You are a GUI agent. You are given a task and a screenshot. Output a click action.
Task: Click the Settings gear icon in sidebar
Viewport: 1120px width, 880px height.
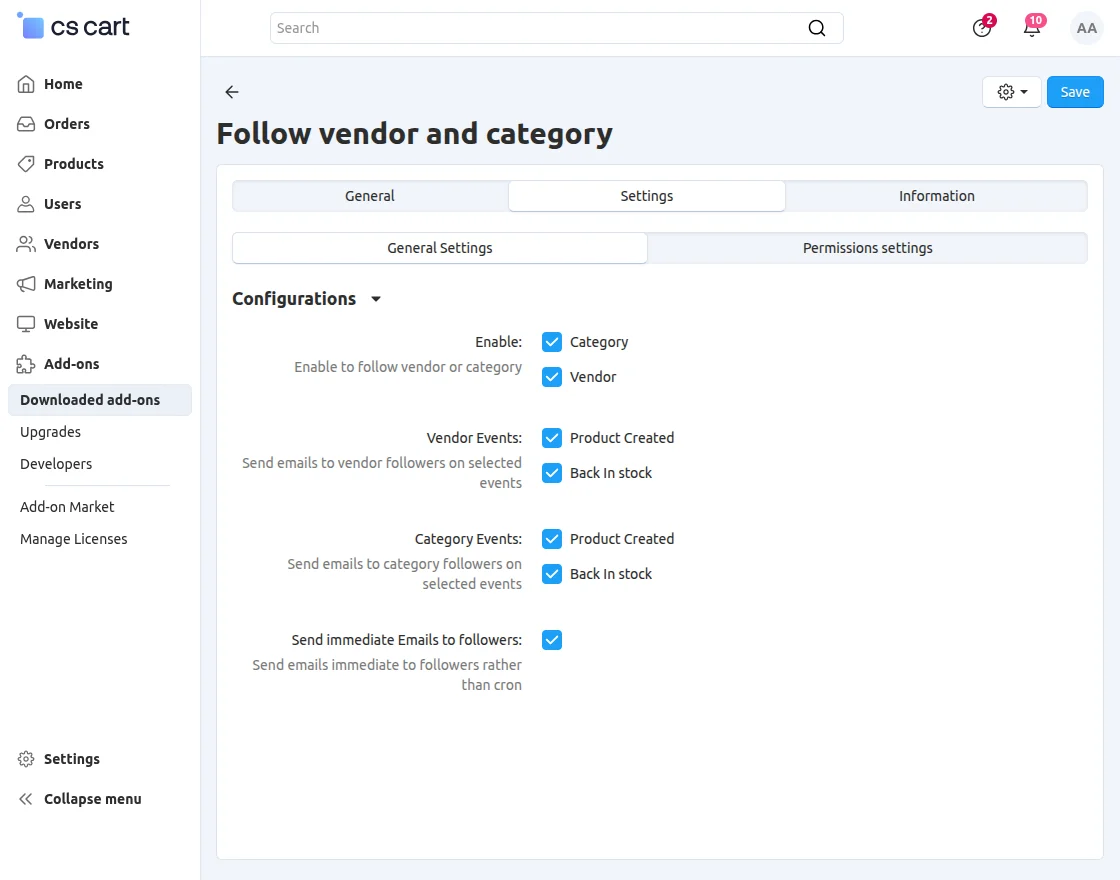[26, 759]
